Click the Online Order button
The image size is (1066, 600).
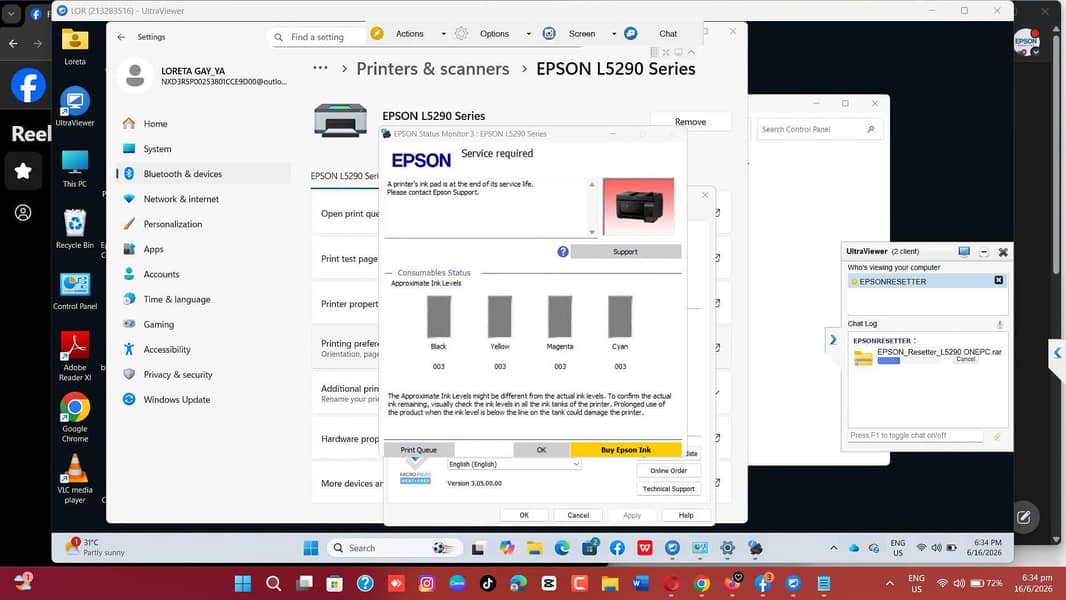click(x=668, y=470)
